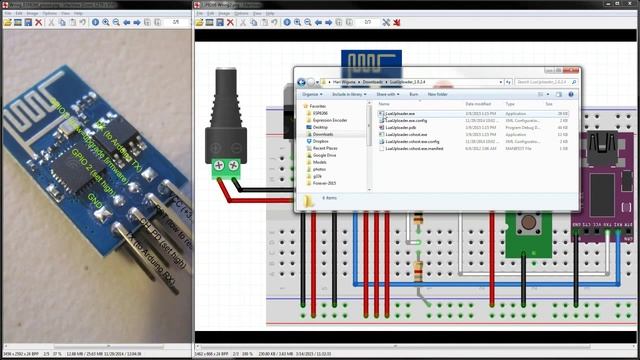Open Edit menu in left IrfanView window

coord(19,13)
